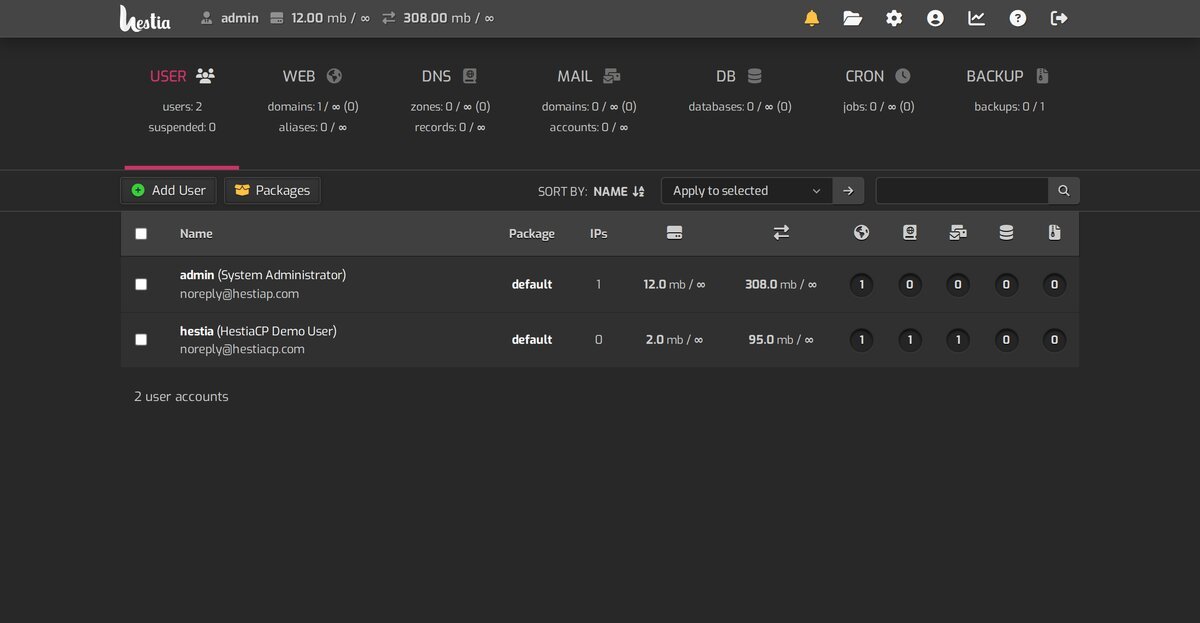Screen dimensions: 1200x623
Task: Click noreply@hestiacp.com email text
Action: pos(242,349)
